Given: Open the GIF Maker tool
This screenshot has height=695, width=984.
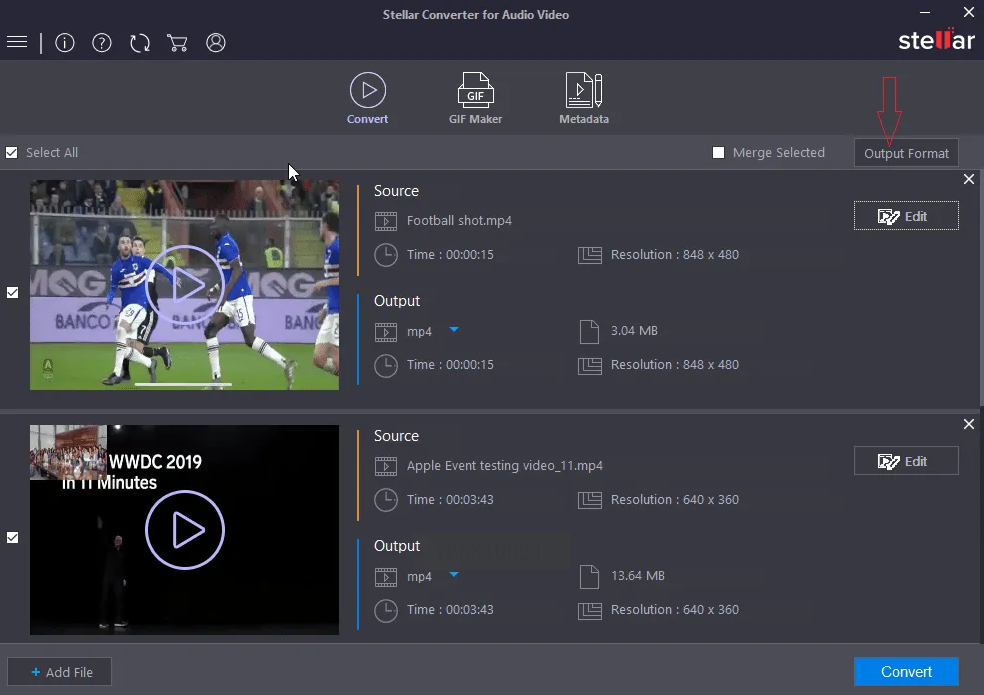Looking at the screenshot, I should click(x=475, y=99).
